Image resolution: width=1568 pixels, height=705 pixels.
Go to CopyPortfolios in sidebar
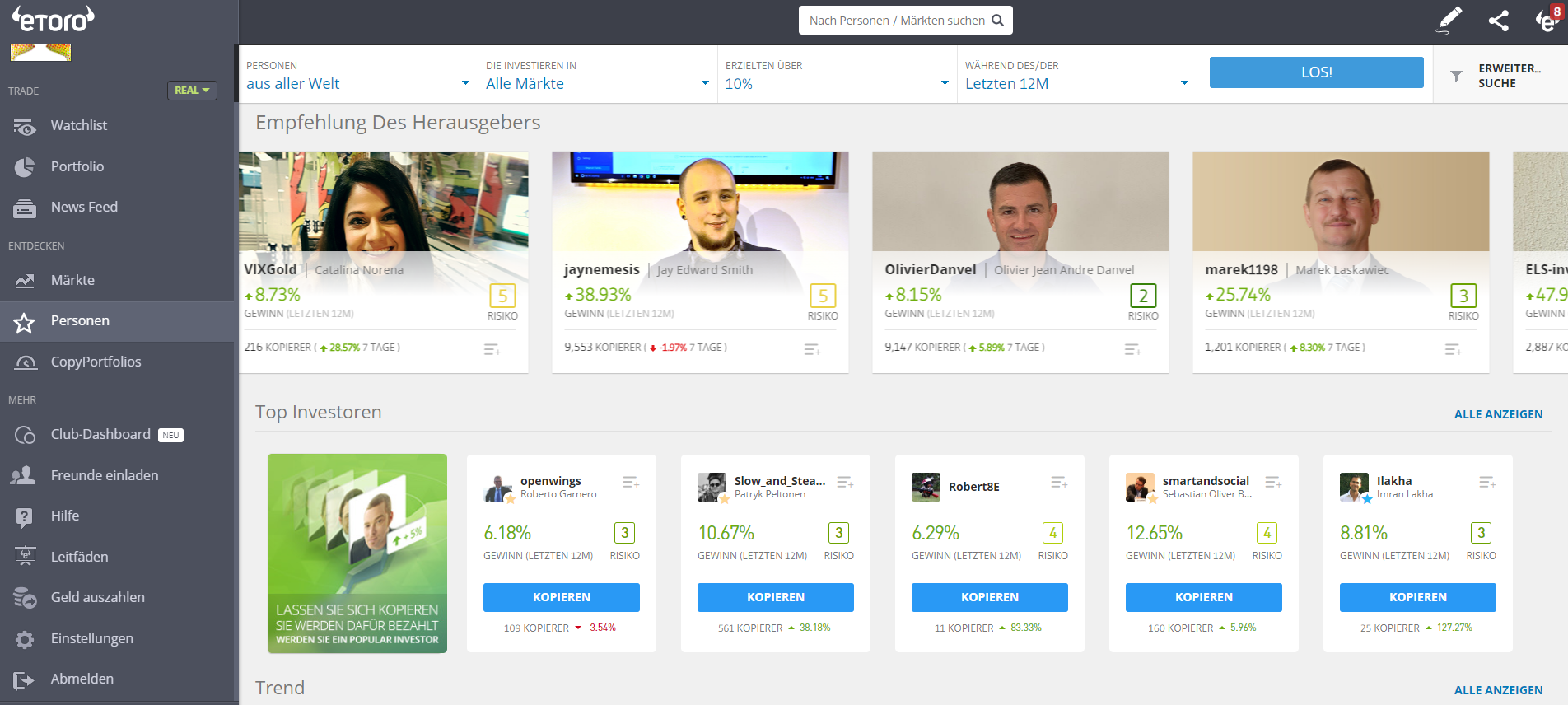96,362
